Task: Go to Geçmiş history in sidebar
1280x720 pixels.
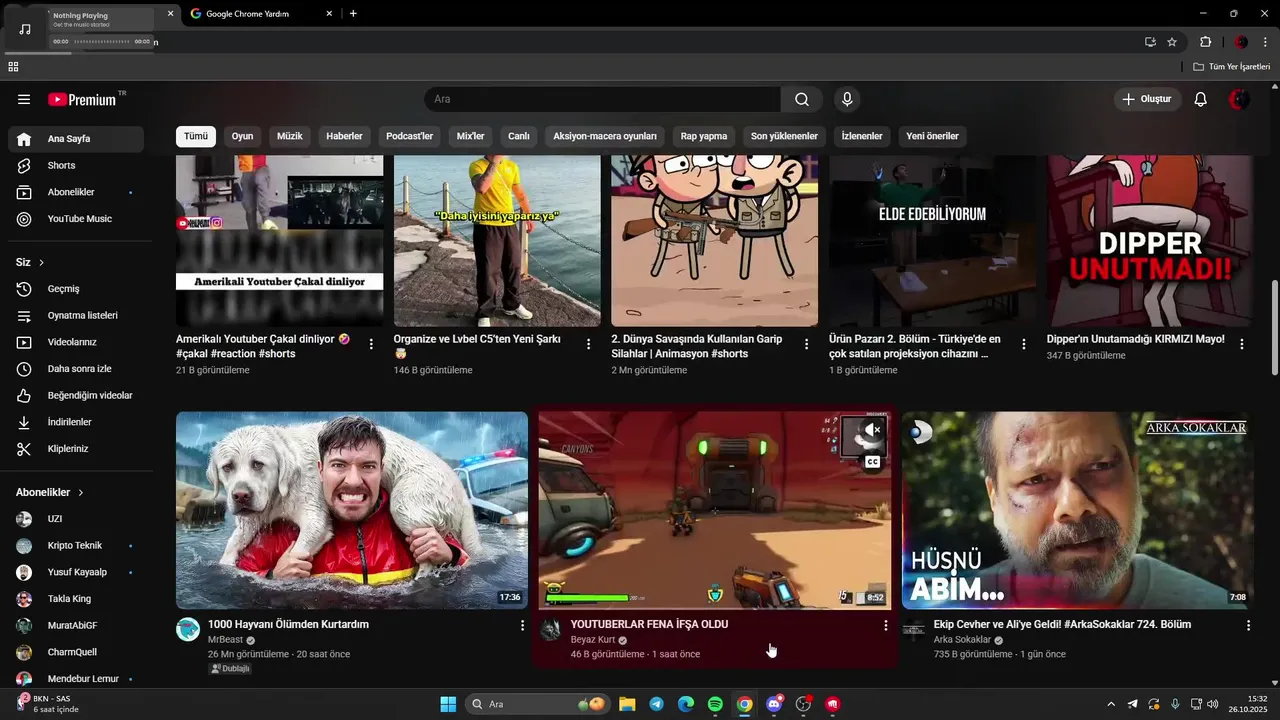Action: 76,289
